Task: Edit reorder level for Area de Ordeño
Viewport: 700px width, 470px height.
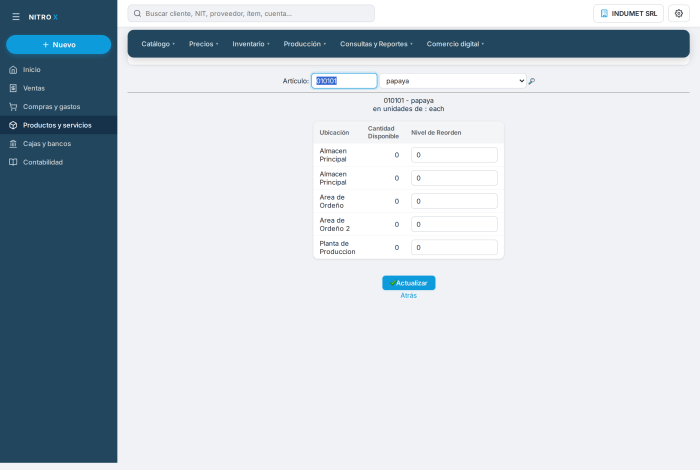Action: click(454, 201)
